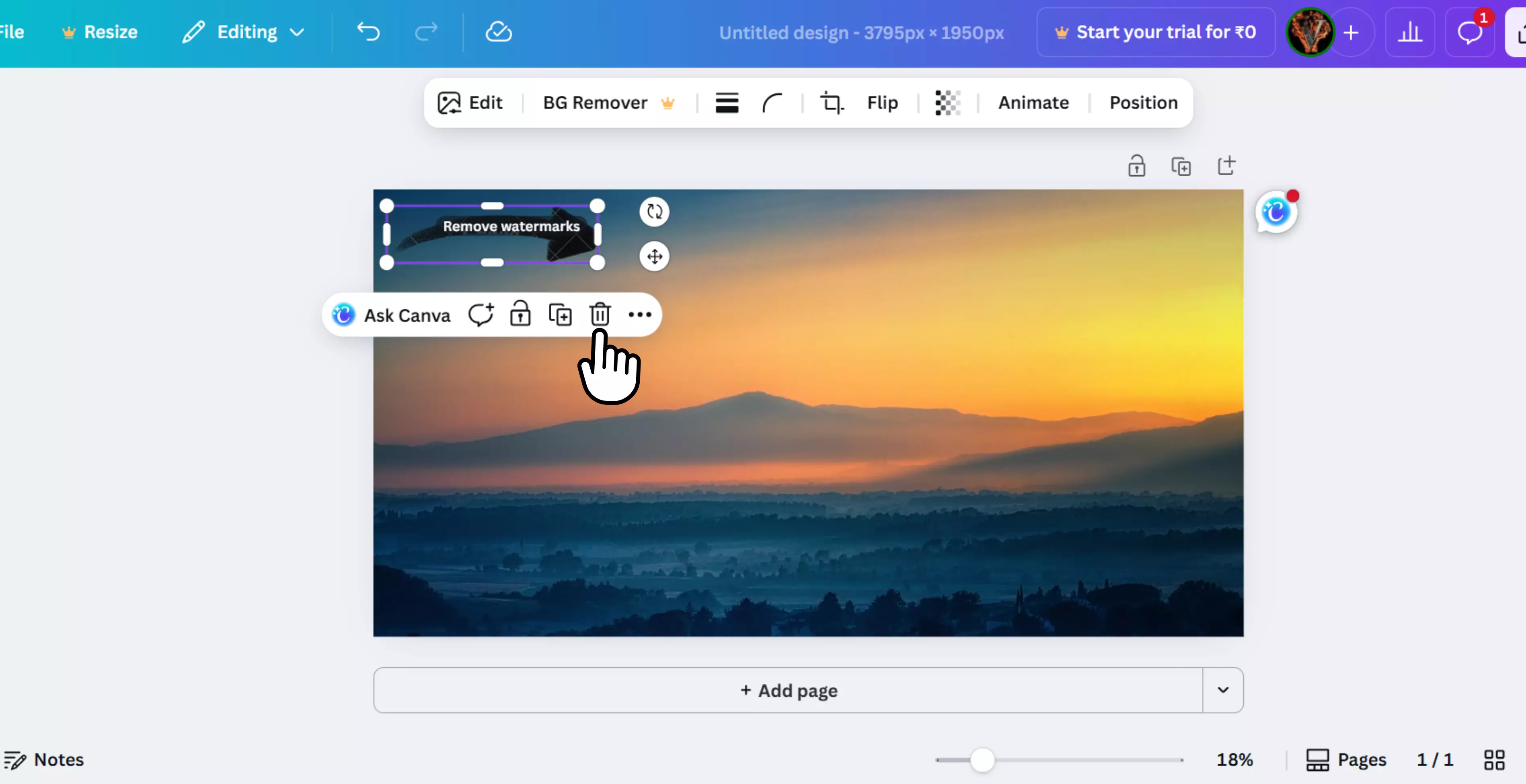The image size is (1526, 784).
Task: Toggle page lock above canvas
Action: pos(1136,166)
